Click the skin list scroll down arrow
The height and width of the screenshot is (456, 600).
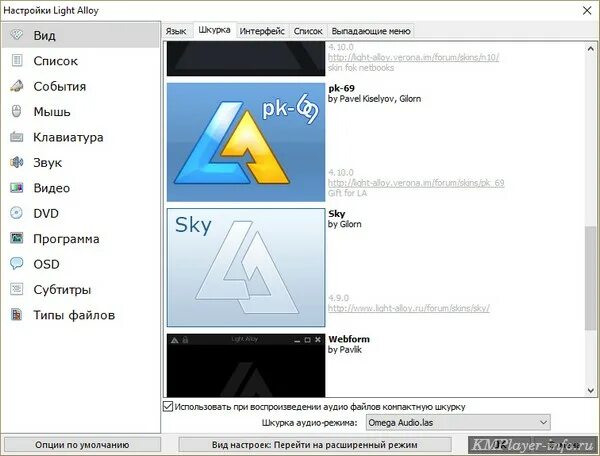(x=590, y=391)
